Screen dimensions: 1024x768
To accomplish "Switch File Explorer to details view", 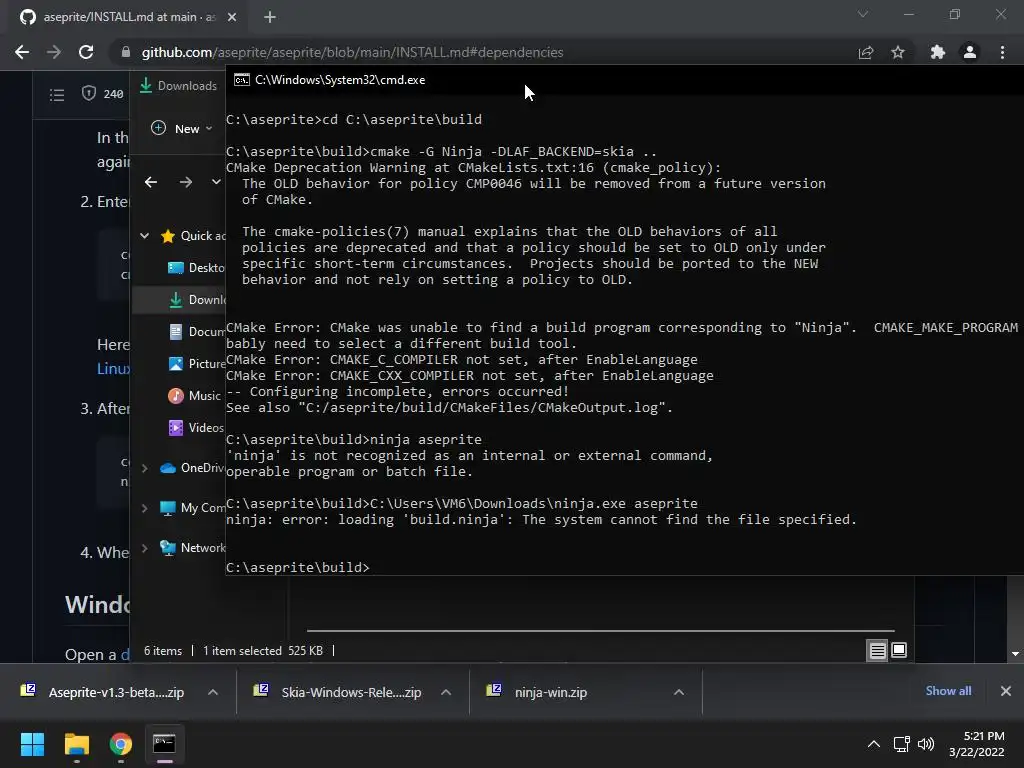I will tap(877, 650).
